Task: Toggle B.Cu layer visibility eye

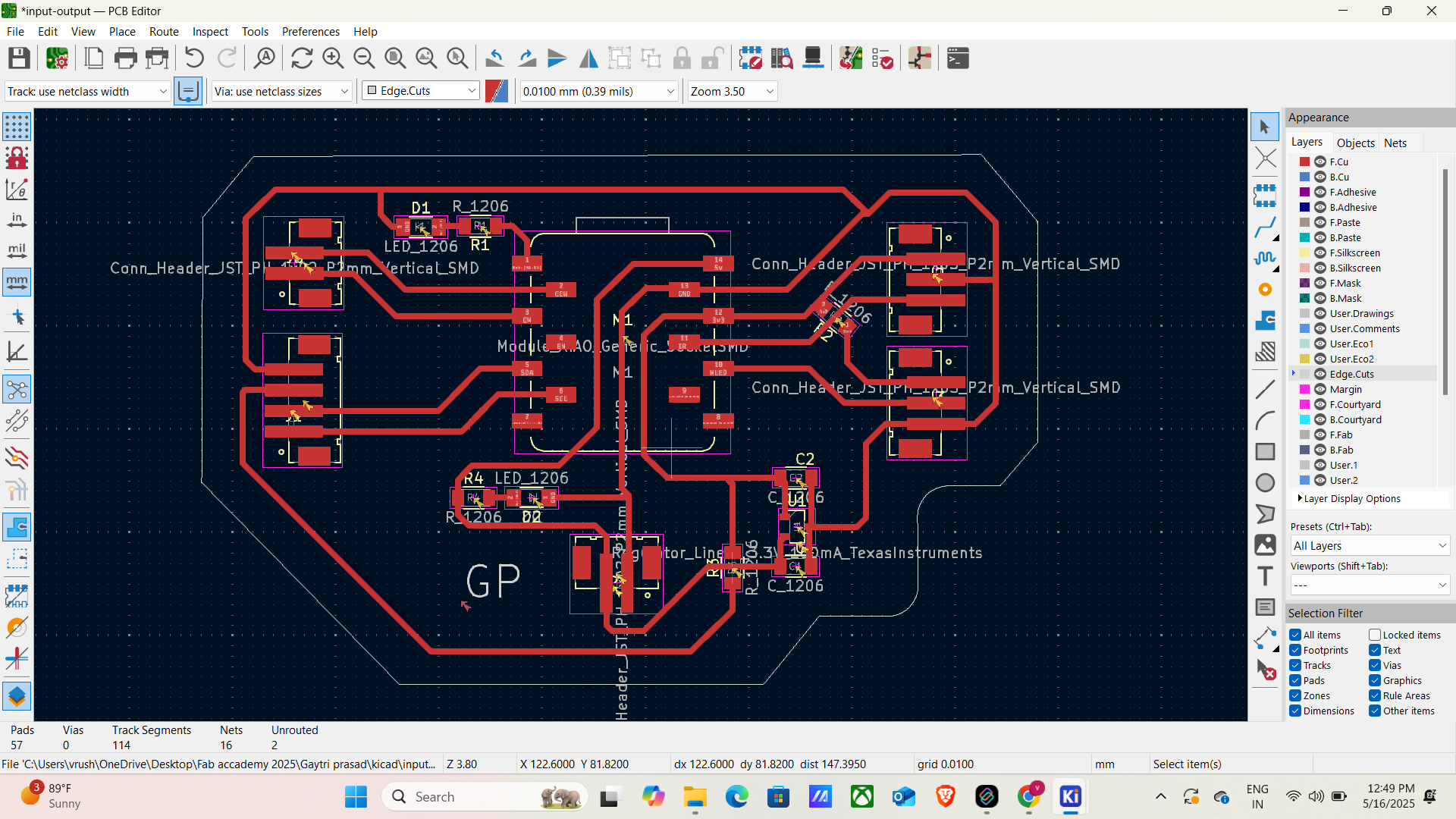Action: tap(1320, 177)
